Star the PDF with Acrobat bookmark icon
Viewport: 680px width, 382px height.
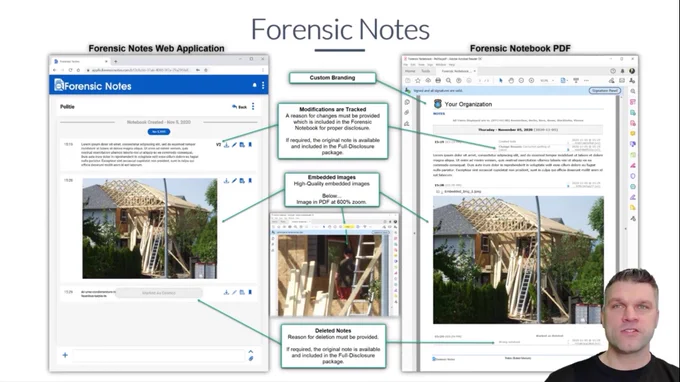pyautogui.click(x=418, y=81)
